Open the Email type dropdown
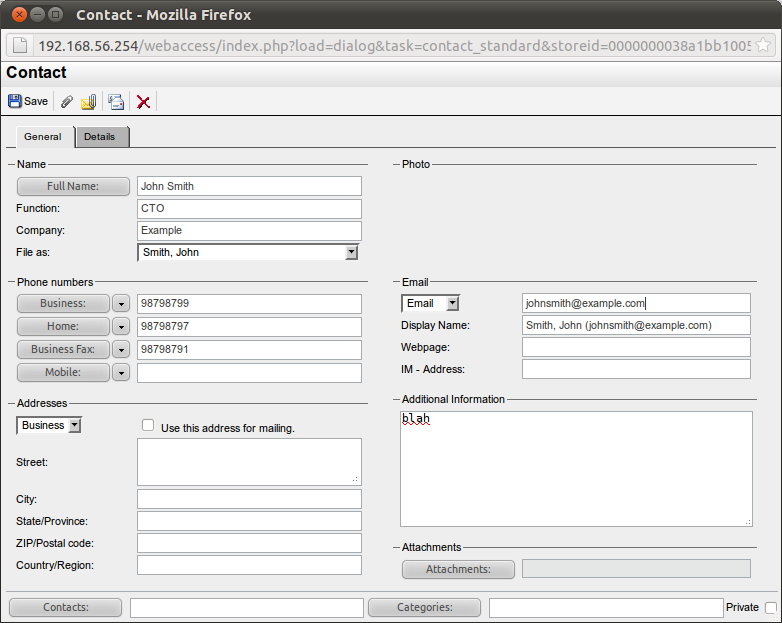The image size is (782, 623). (x=452, y=303)
